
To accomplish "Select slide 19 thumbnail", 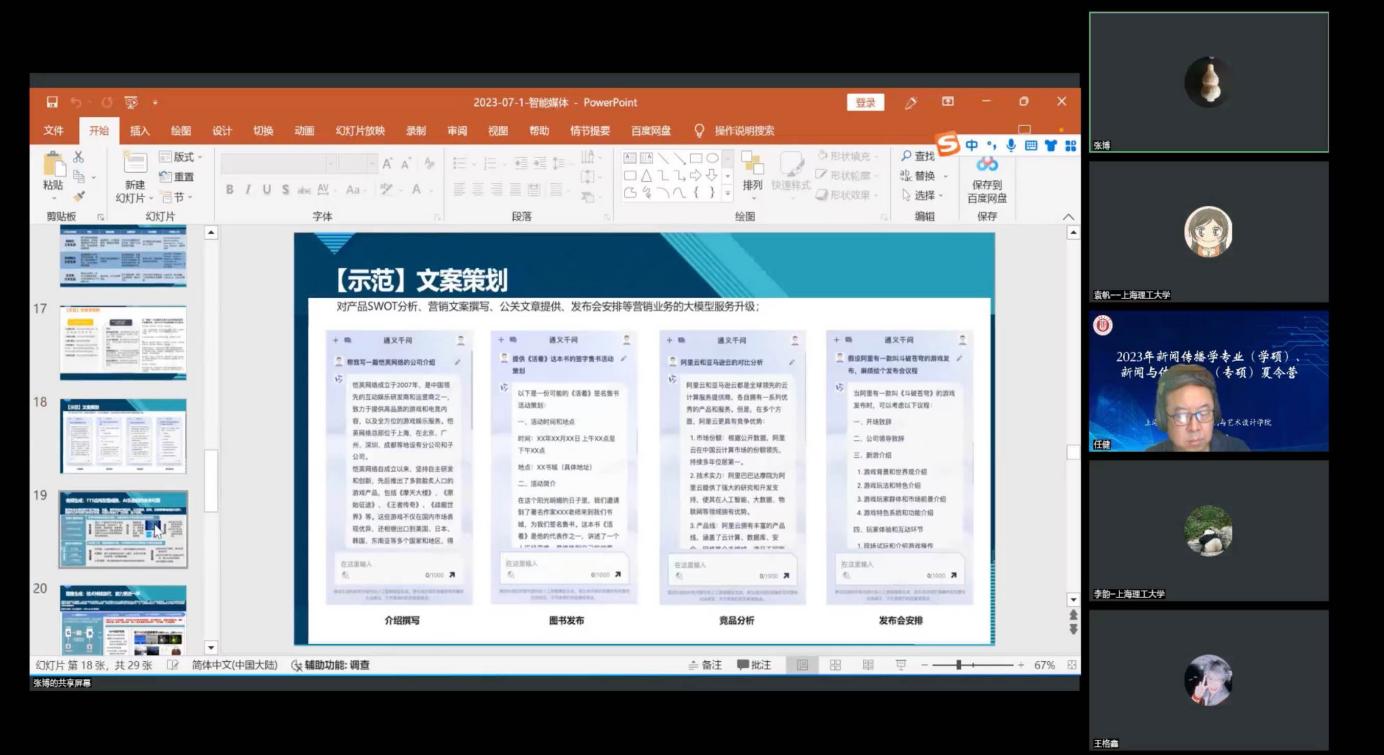I will 123,529.
